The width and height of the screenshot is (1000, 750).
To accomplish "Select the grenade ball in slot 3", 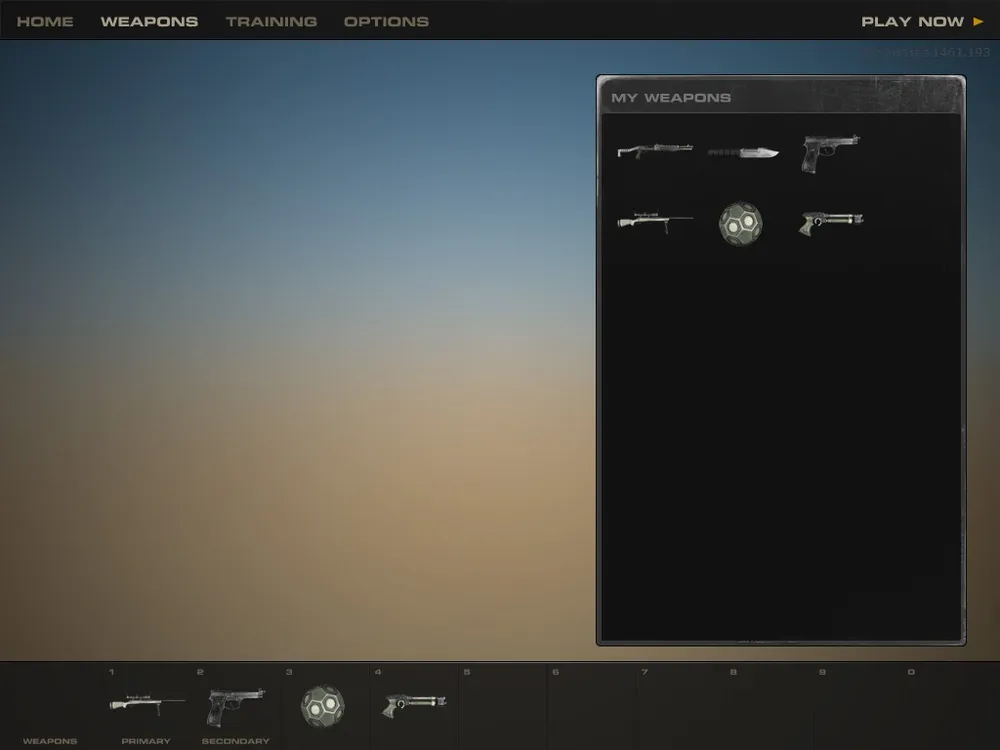I will click(x=323, y=706).
